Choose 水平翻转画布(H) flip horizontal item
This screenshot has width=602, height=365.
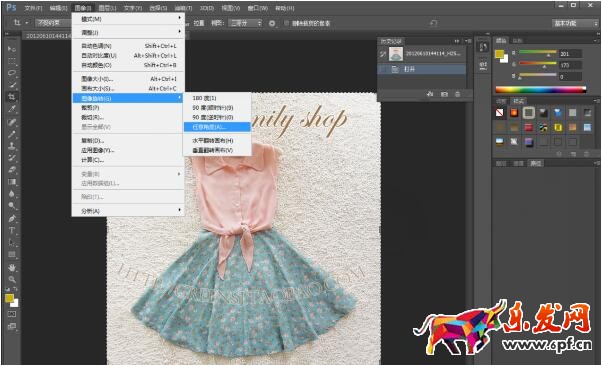[217, 141]
